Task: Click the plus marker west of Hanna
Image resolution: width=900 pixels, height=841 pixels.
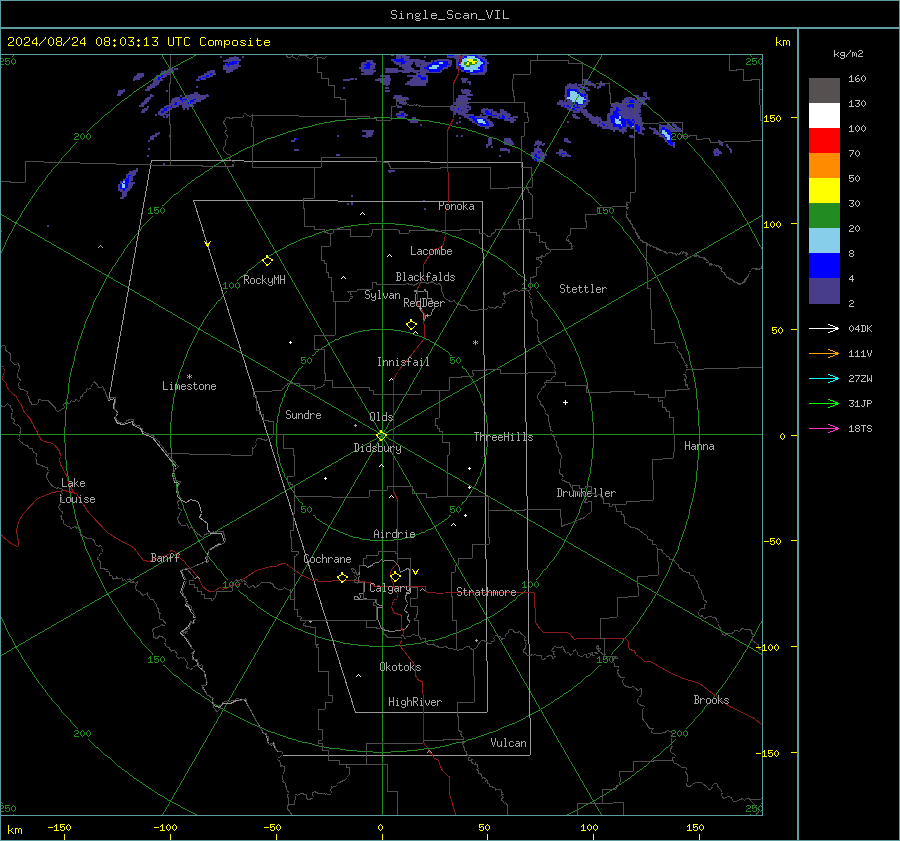Action: click(x=565, y=402)
